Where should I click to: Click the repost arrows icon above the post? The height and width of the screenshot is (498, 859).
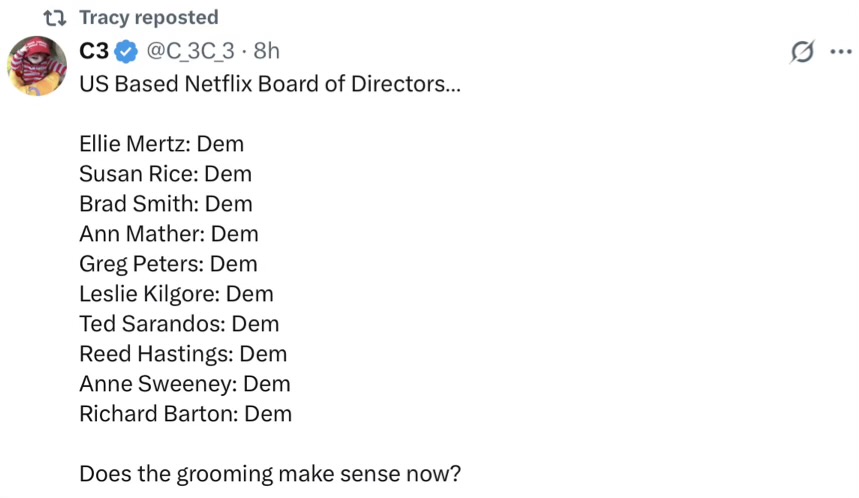[55, 18]
